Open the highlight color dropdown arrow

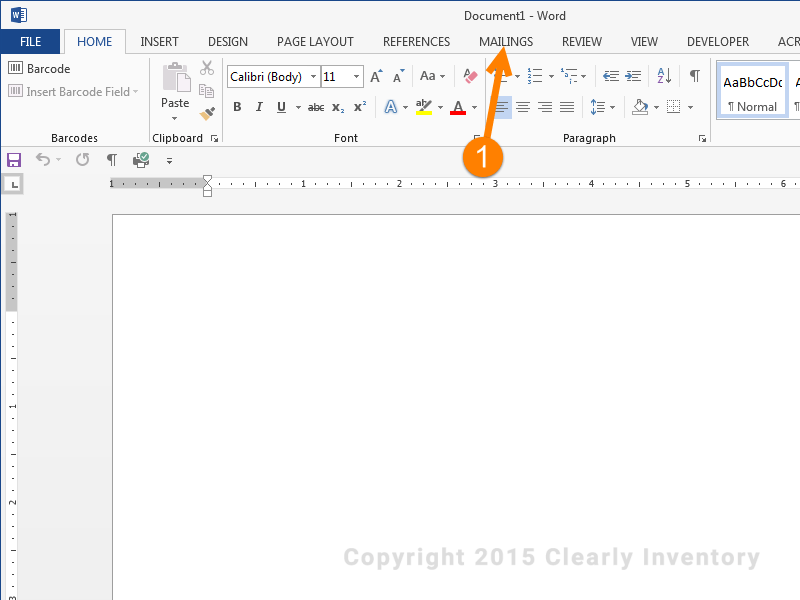coord(440,108)
